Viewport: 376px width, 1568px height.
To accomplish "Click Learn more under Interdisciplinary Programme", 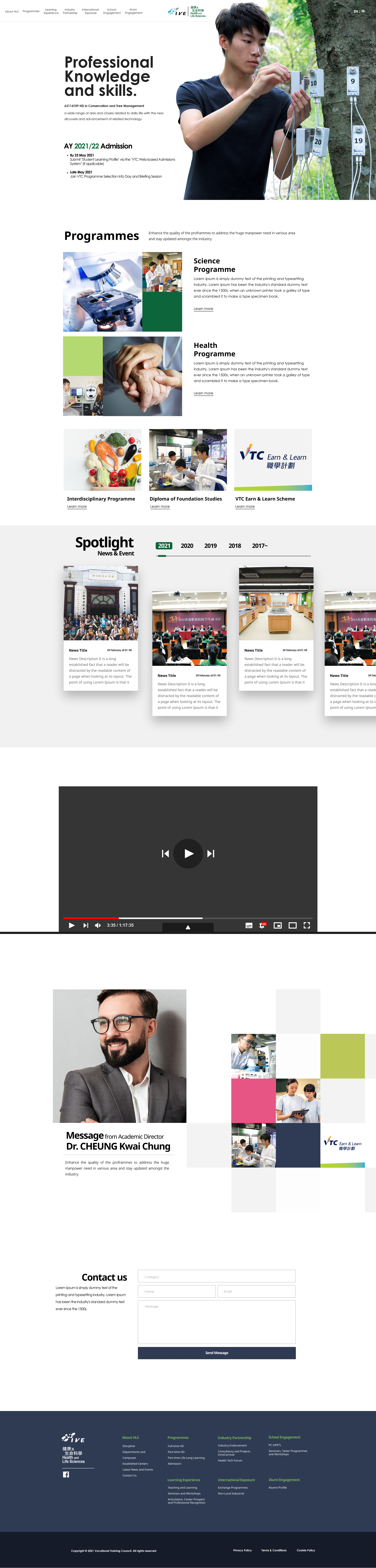I will 77,506.
